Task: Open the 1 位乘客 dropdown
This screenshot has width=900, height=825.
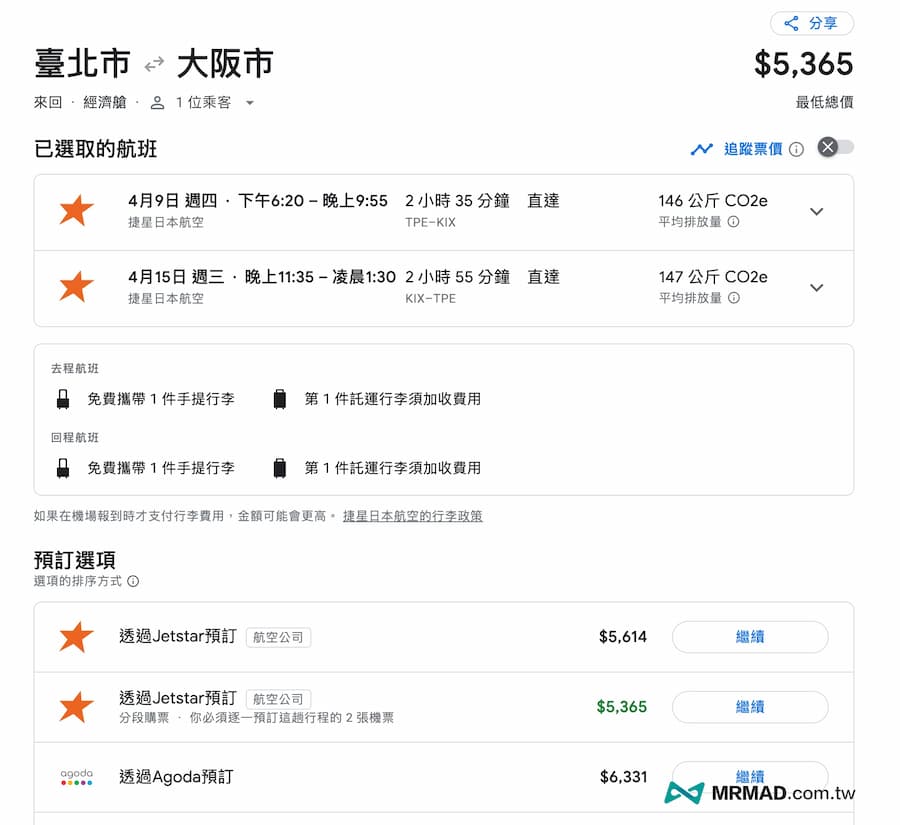Action: (x=249, y=102)
